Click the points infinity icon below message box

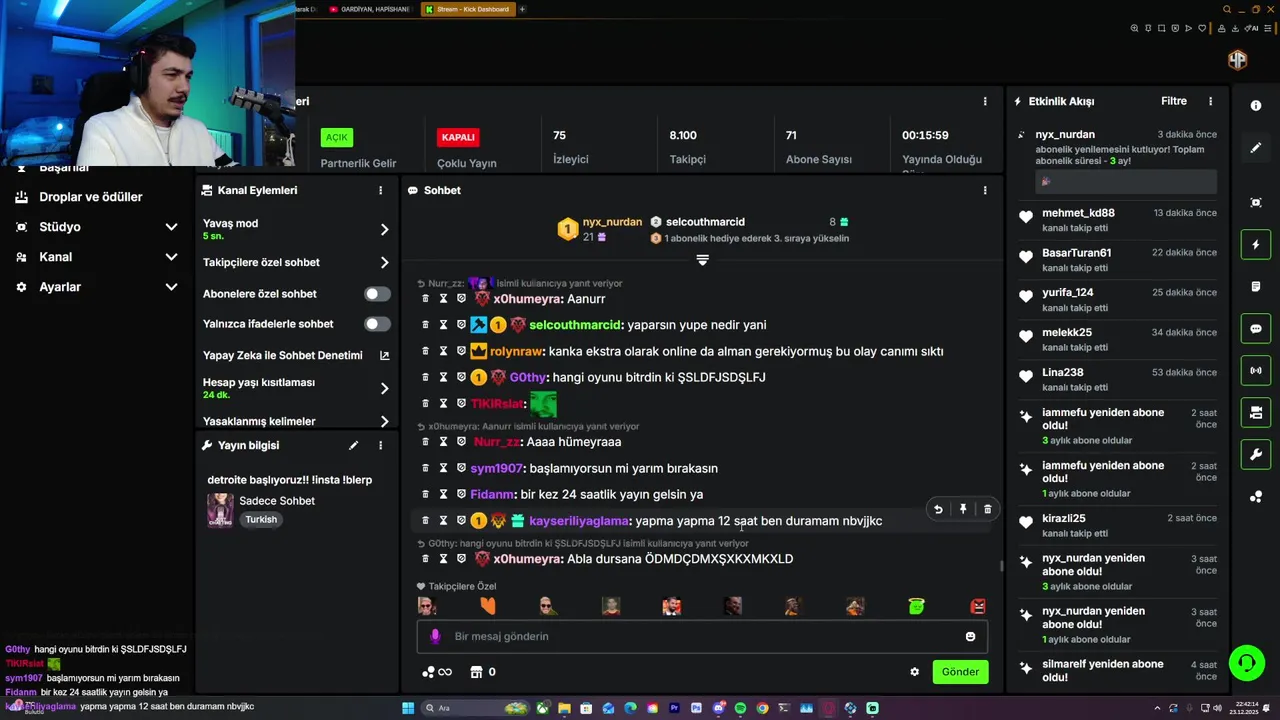(x=437, y=672)
